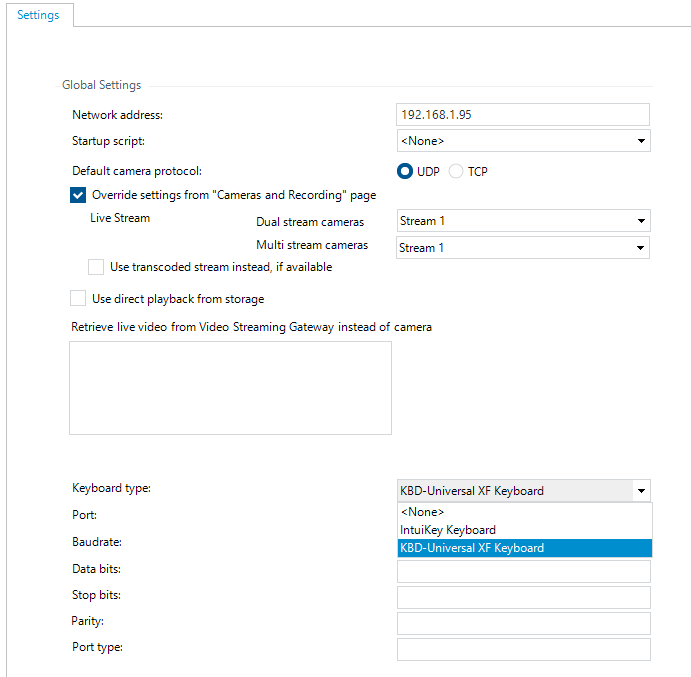Select the UDP protocol radio button
This screenshot has width=691, height=677.
(x=405, y=171)
